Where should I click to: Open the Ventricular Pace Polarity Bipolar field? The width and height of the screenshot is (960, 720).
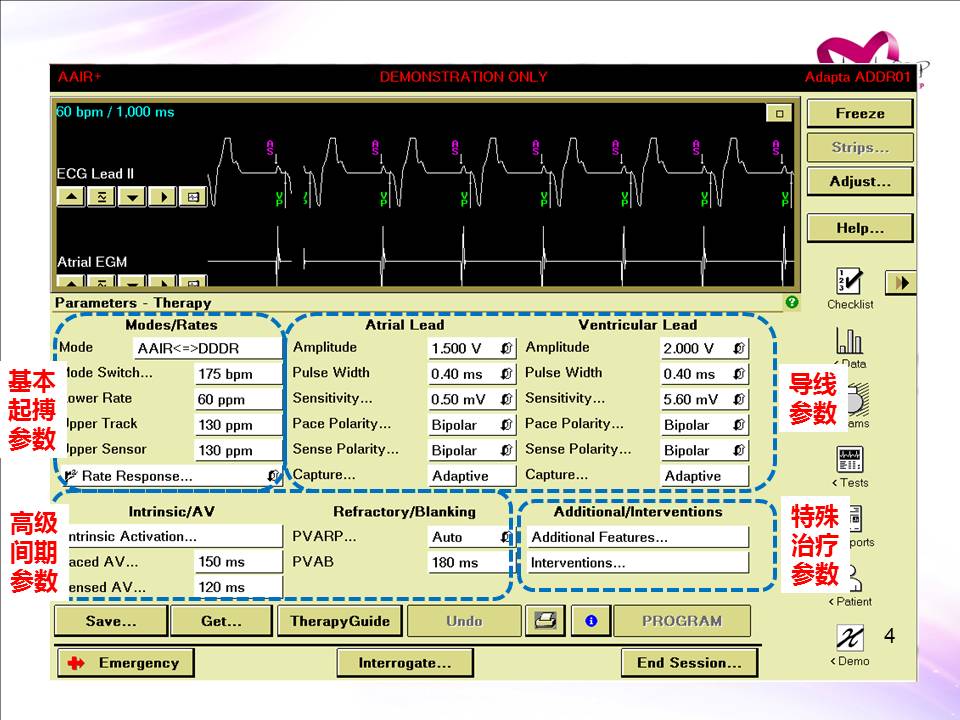[705, 425]
